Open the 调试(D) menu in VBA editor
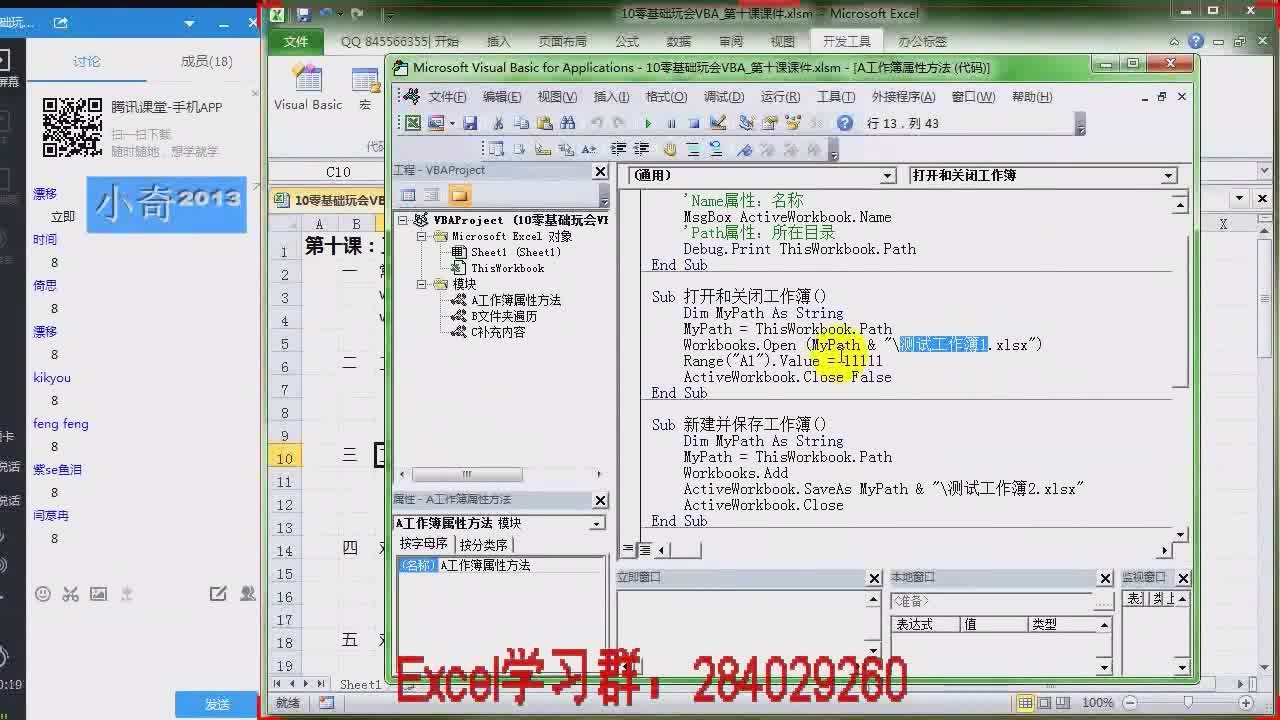Screen dimensions: 1280x720 723,97
